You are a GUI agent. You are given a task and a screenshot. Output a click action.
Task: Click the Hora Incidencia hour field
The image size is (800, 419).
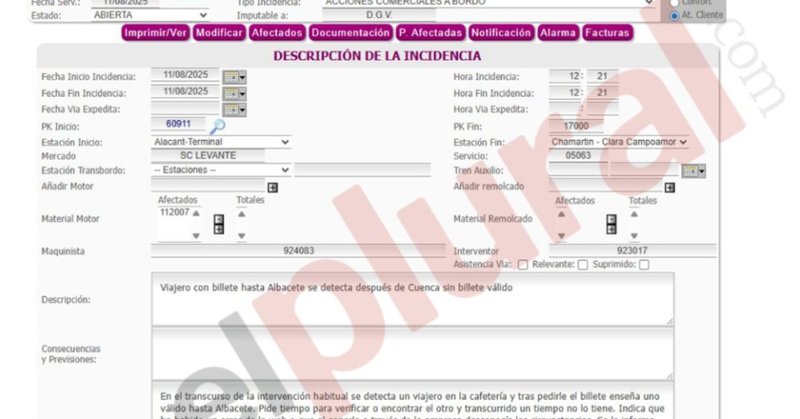[565, 77]
